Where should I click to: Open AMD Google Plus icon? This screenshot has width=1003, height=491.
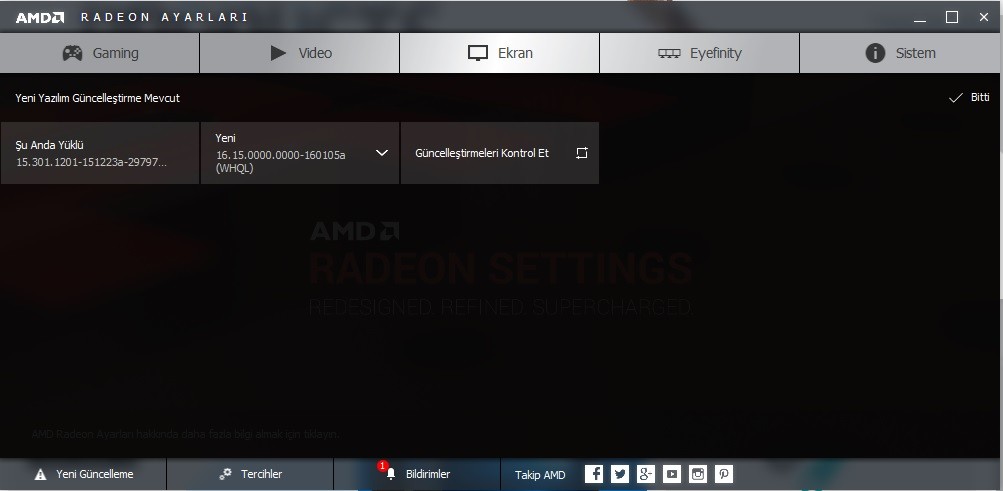[x=646, y=474]
